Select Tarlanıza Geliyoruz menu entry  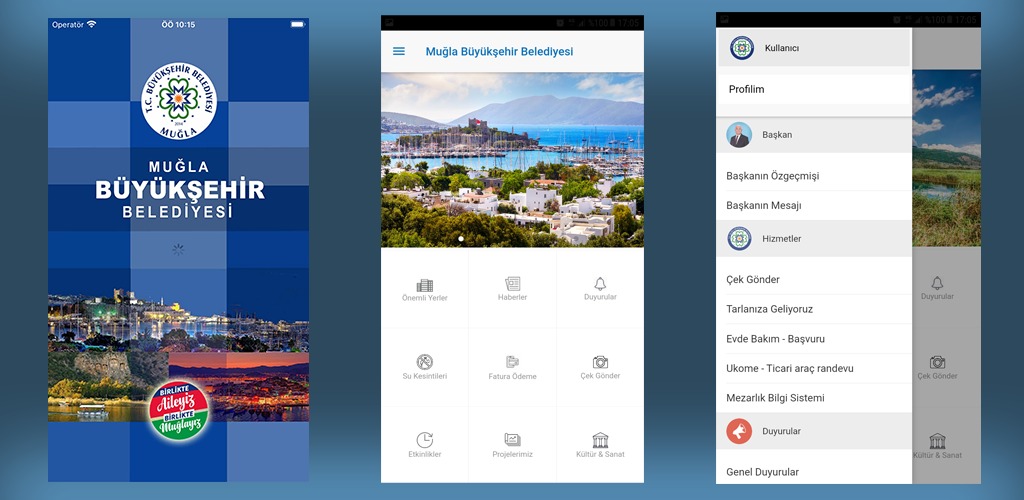coord(814,309)
